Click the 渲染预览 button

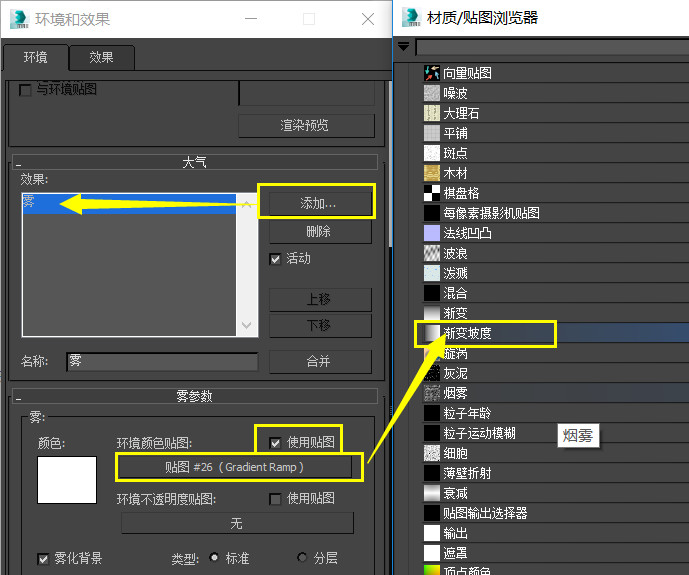[x=306, y=126]
